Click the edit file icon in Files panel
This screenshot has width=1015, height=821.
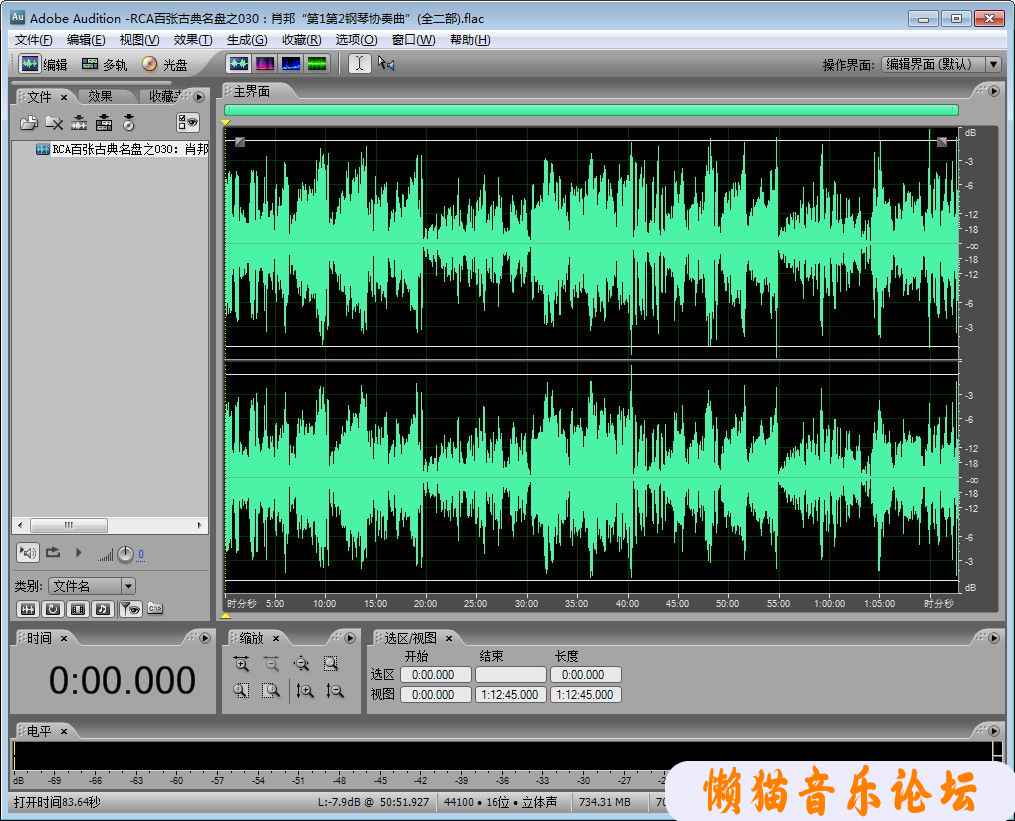pos(79,122)
